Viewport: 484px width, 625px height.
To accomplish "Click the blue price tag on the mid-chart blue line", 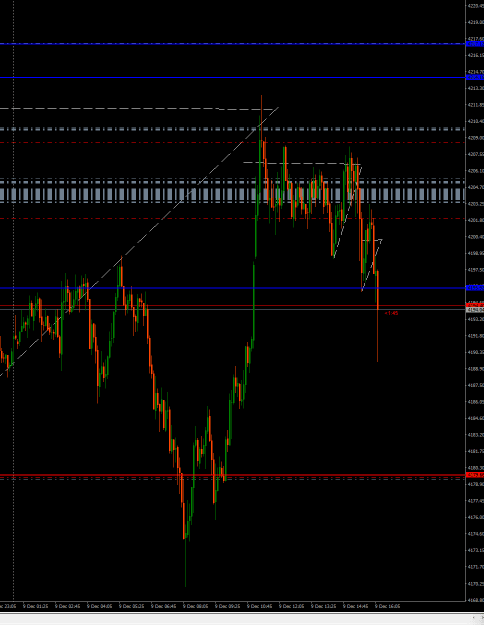I will coord(475,287).
